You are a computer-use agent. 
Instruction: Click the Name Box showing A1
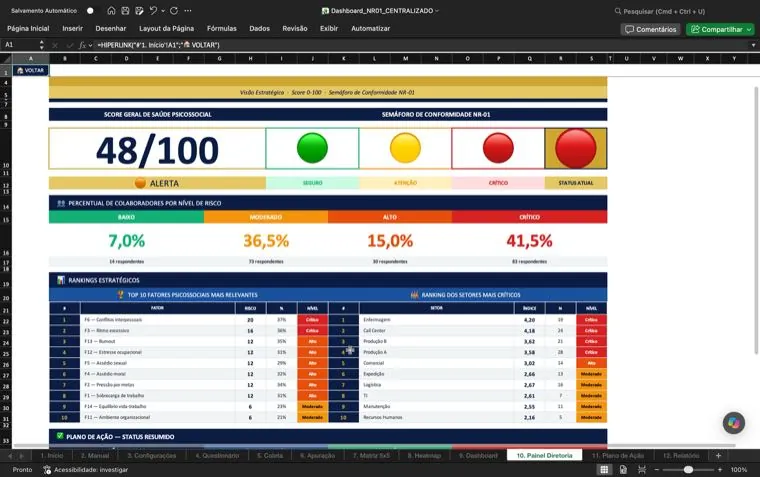click(19, 45)
